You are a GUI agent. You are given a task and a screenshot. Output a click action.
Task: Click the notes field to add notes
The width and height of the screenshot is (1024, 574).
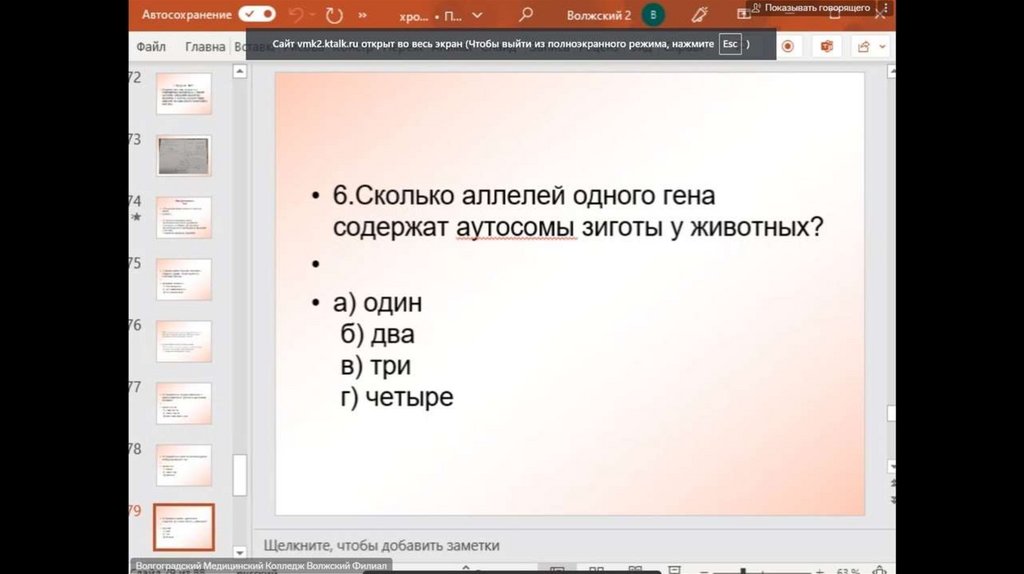coord(381,545)
